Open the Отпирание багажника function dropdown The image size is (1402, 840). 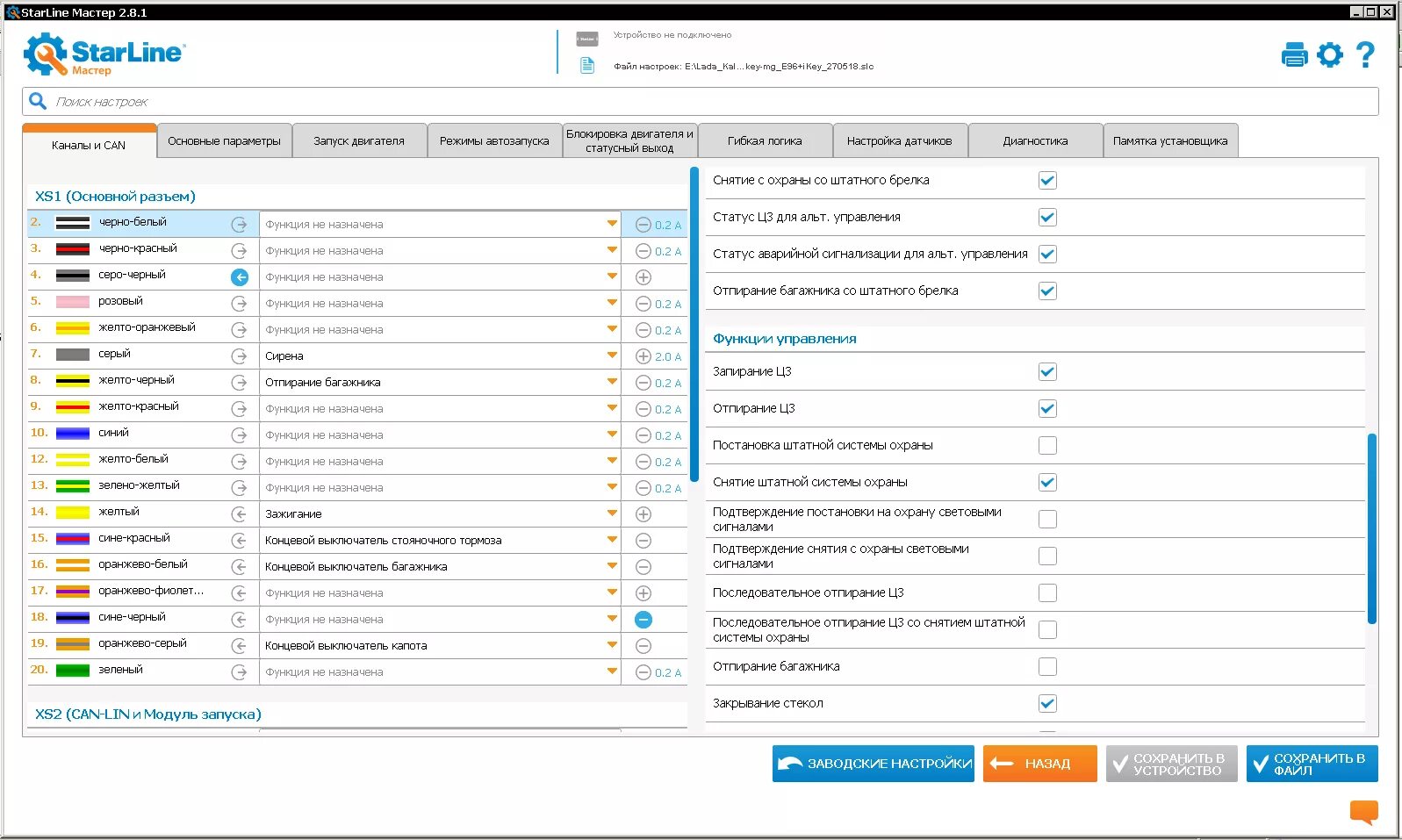(x=441, y=383)
